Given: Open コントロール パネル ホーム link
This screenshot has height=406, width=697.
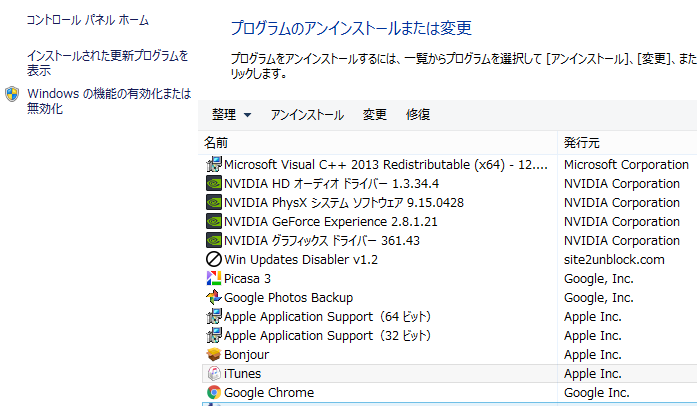Looking at the screenshot, I should pyautogui.click(x=88, y=20).
